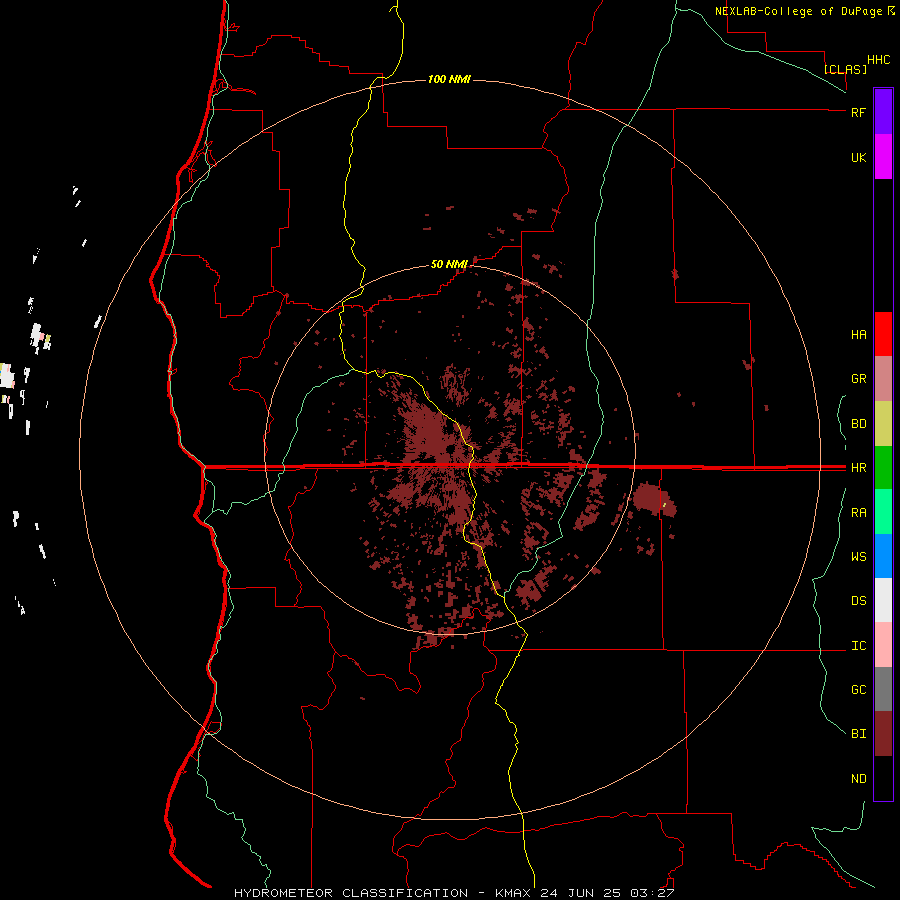
Task: Select the BI legend label
Action: tap(858, 734)
